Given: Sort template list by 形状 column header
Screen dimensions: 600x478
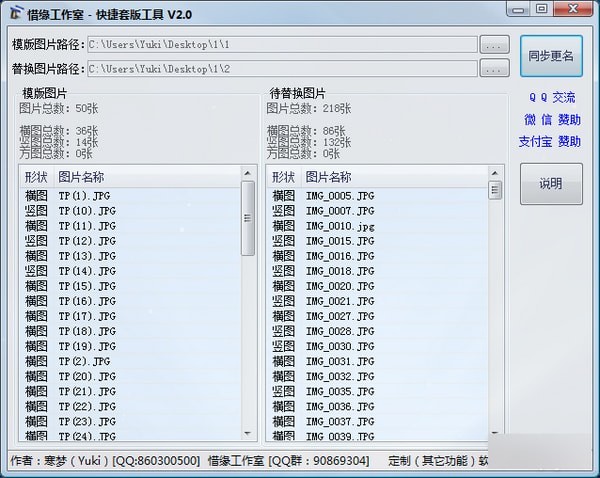Looking at the screenshot, I should tap(36, 177).
